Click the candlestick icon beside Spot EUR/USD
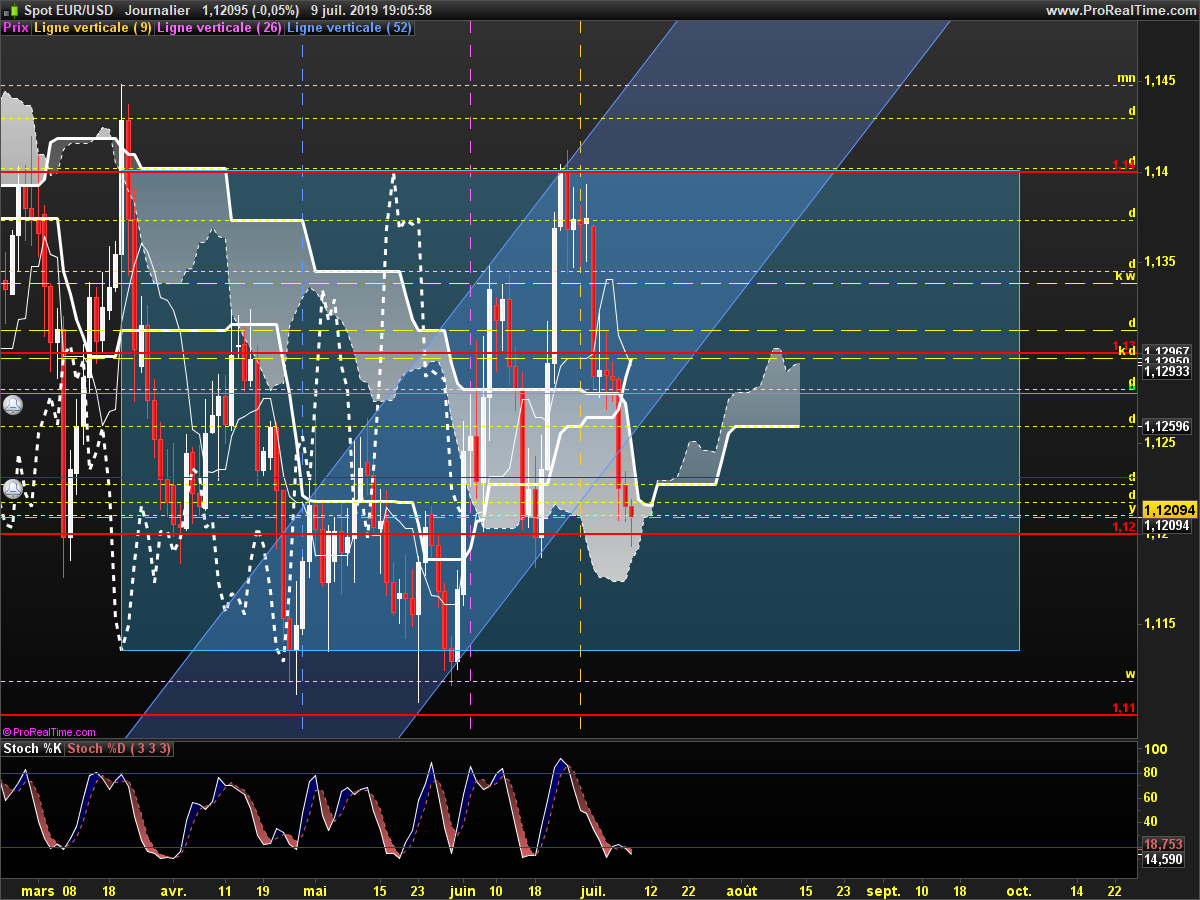 click(x=11, y=10)
